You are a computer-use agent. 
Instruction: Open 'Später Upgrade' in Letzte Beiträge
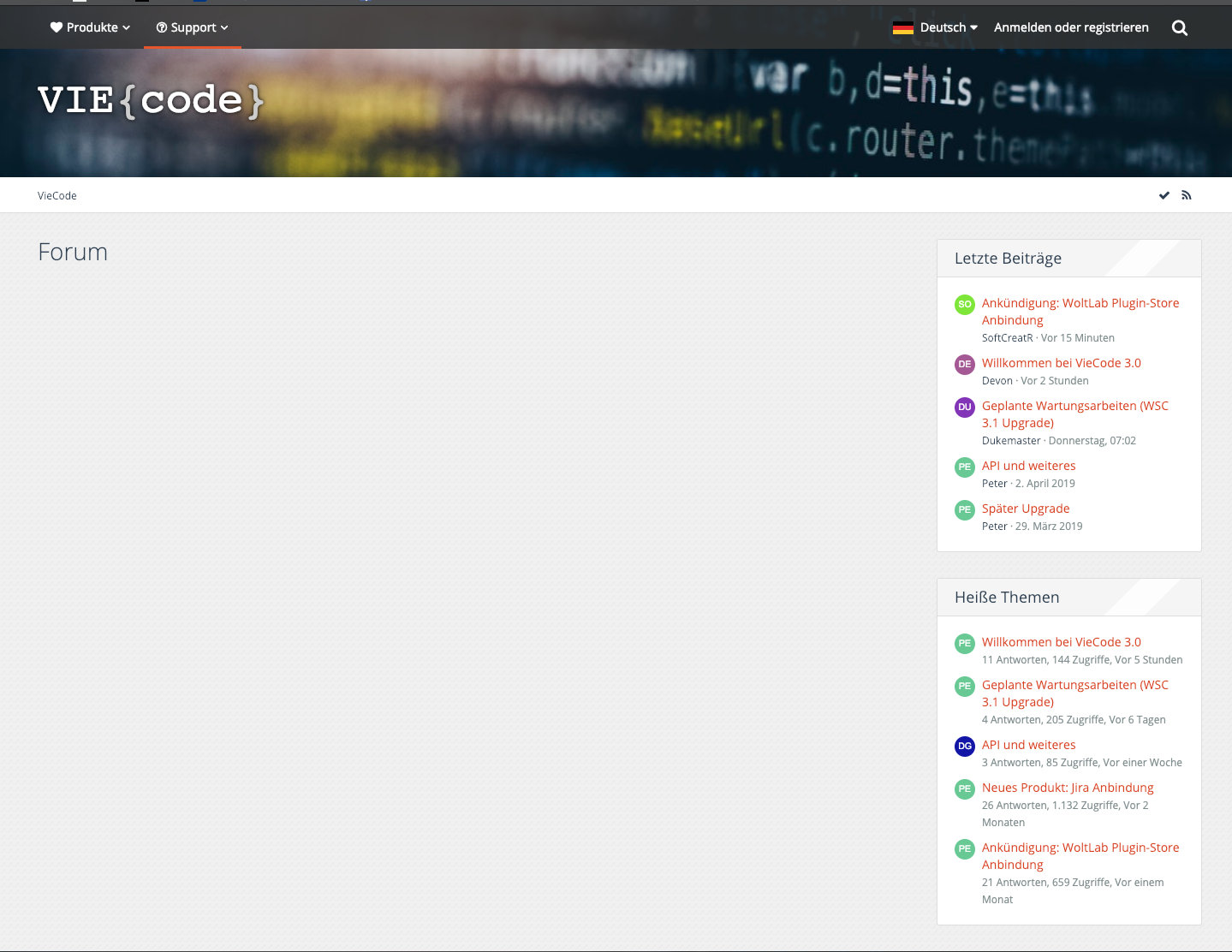[x=1025, y=509]
